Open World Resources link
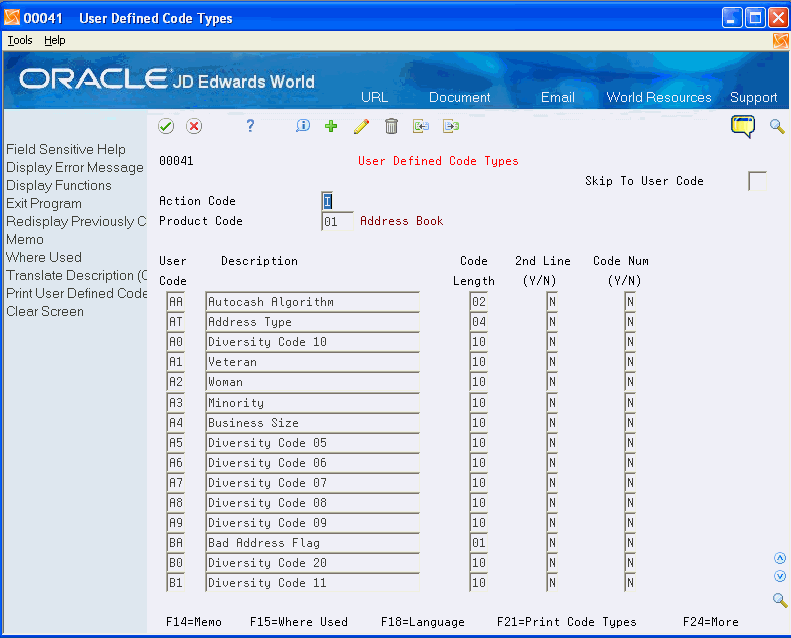Viewport: 791px width, 638px height. 659,97
